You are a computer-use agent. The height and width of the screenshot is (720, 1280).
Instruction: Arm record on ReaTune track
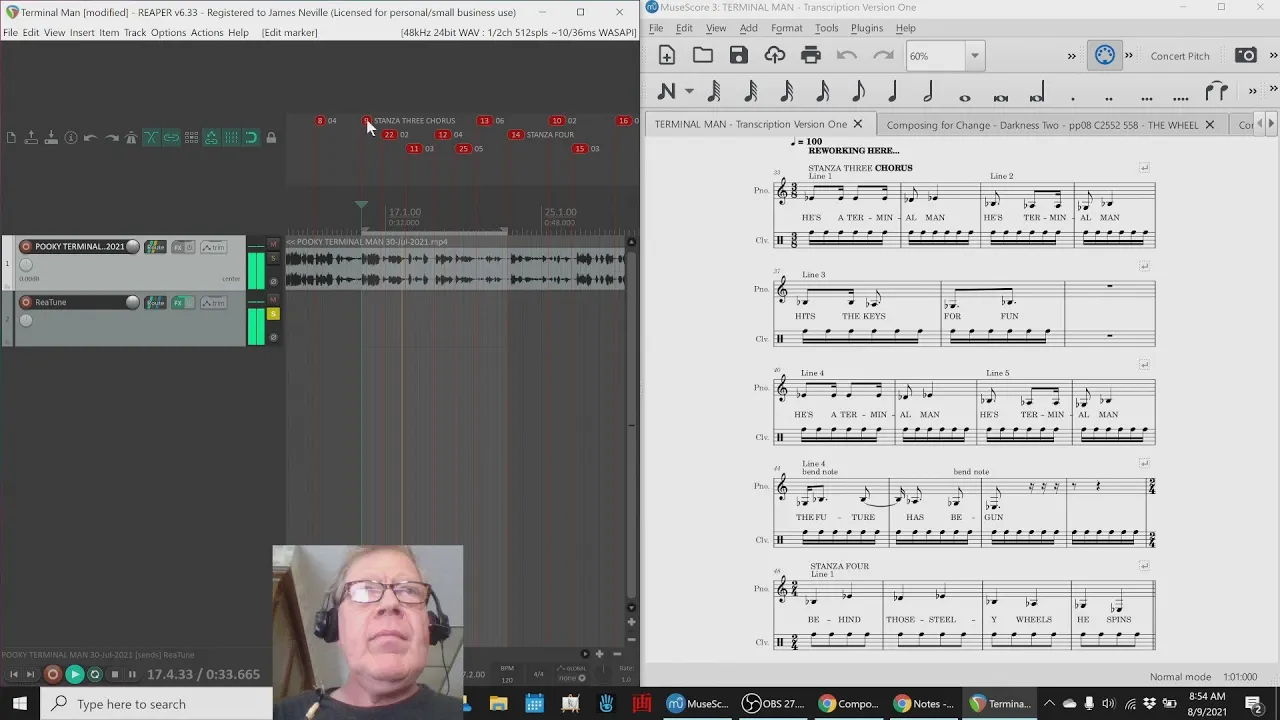[26, 302]
